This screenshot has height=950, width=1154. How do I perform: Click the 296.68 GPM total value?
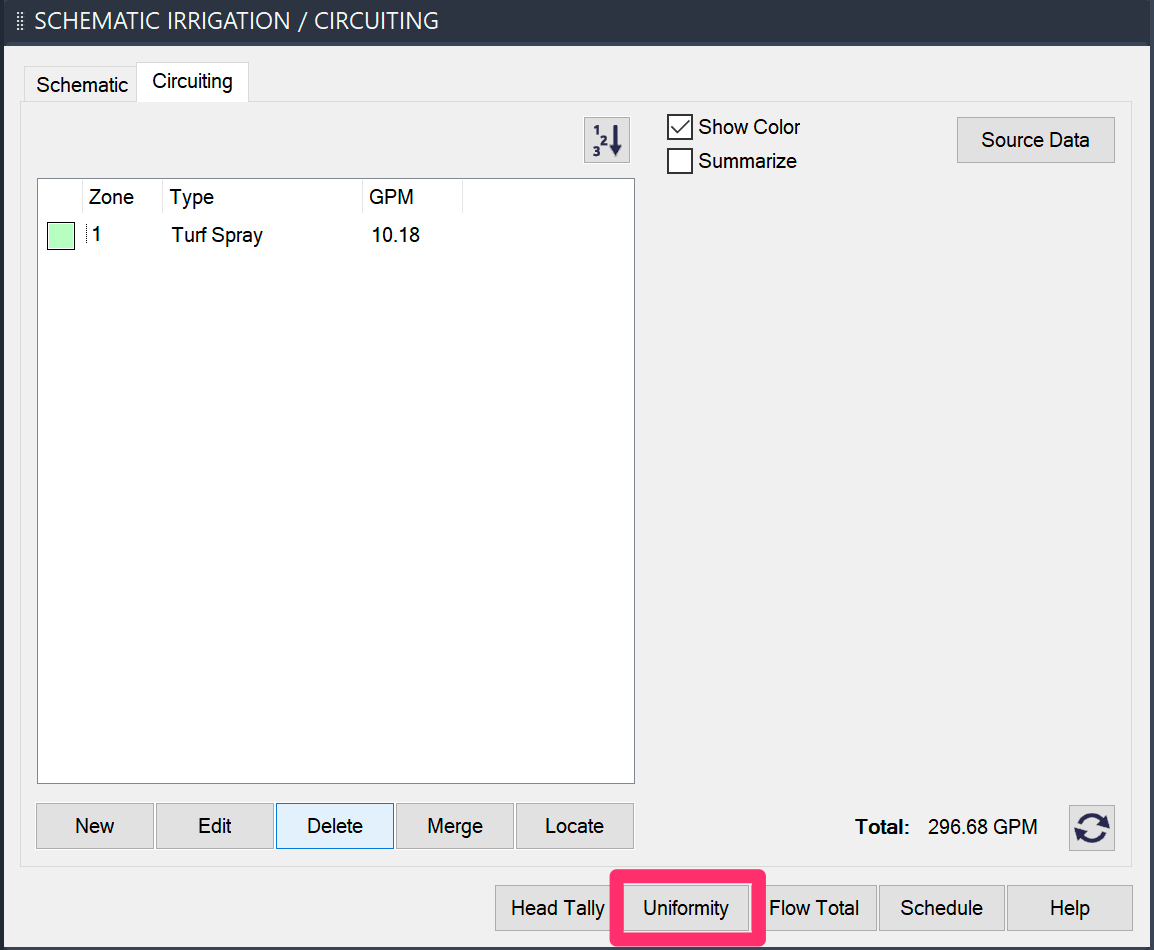click(983, 827)
